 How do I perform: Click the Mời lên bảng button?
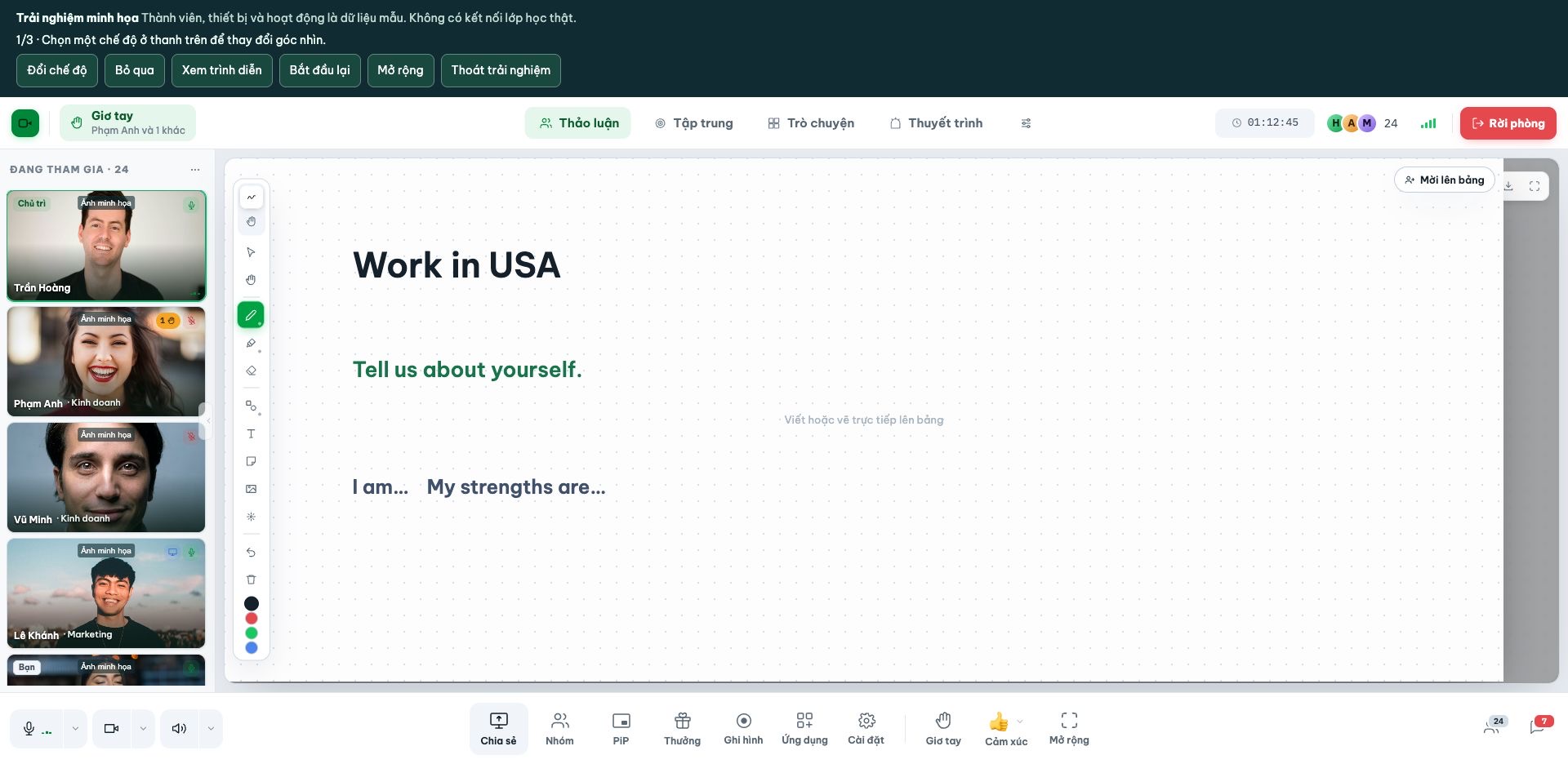1444,180
